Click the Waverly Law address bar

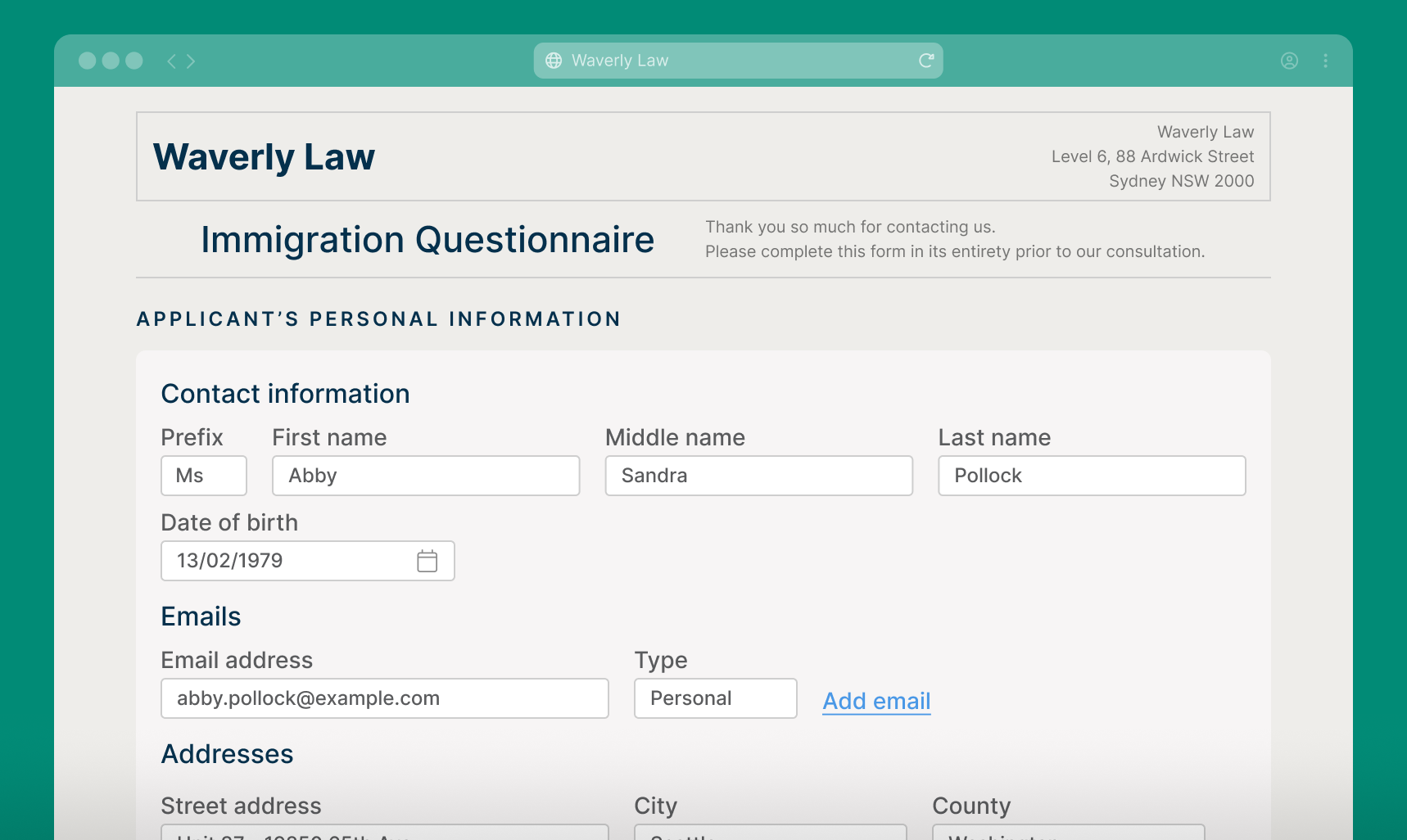738,61
